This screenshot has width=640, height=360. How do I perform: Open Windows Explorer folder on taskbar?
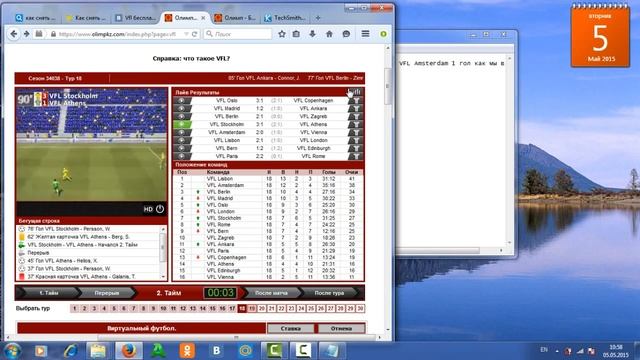pyautogui.click(x=98, y=351)
